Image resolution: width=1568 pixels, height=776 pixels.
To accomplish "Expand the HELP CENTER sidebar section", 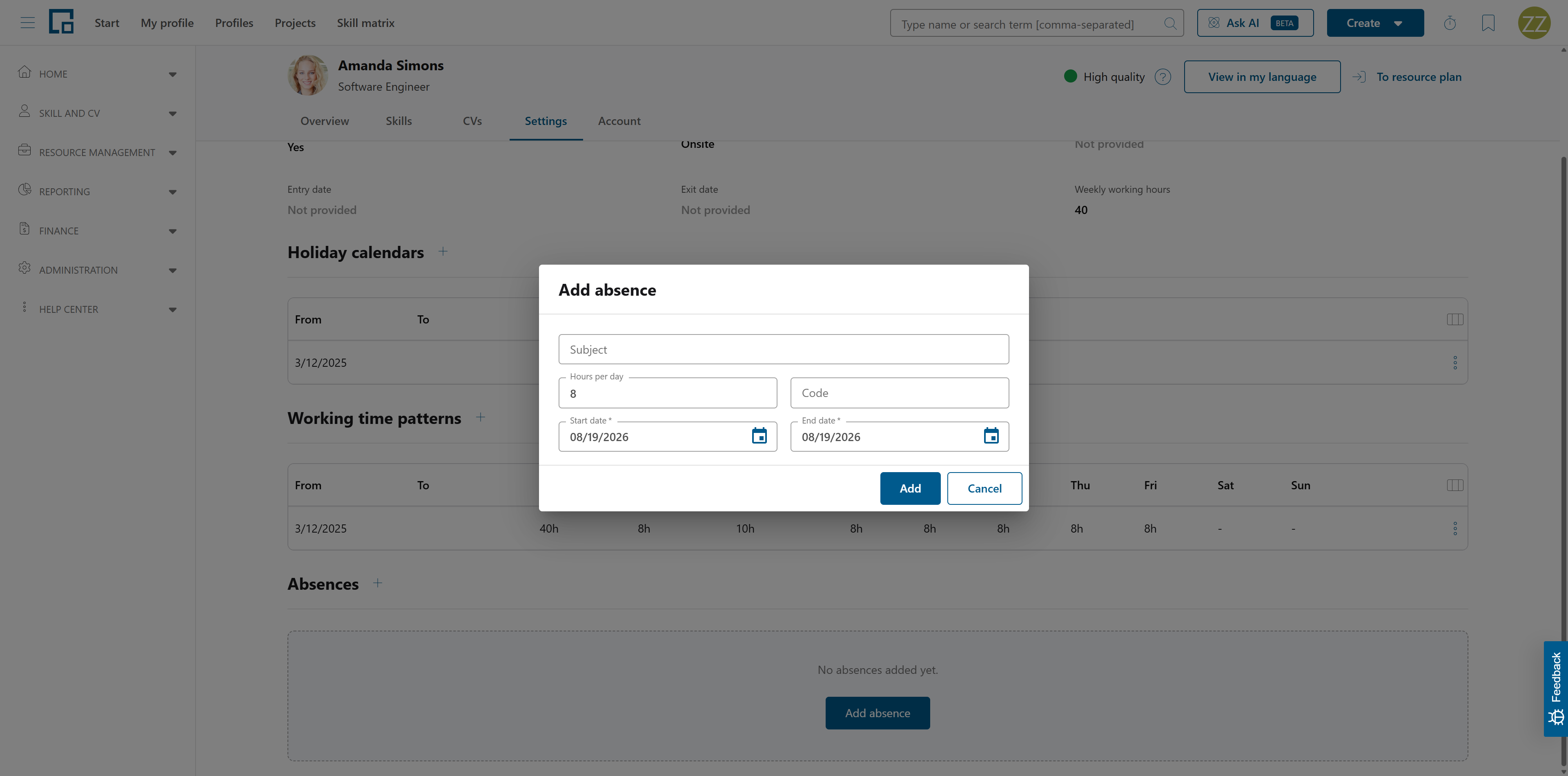I will (x=98, y=309).
